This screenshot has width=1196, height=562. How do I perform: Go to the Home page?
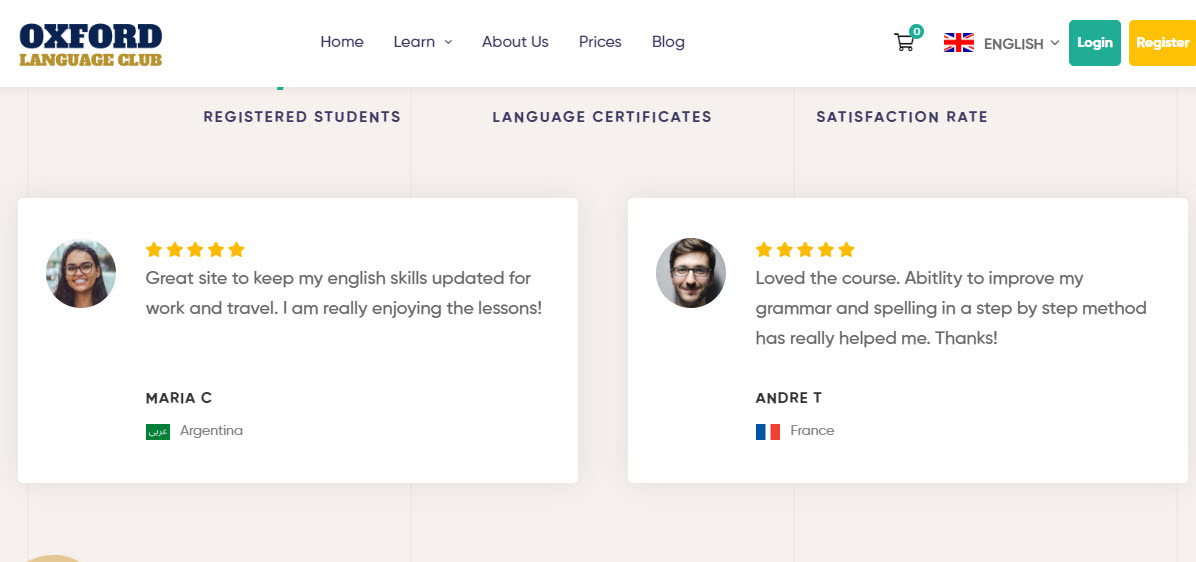click(x=342, y=42)
